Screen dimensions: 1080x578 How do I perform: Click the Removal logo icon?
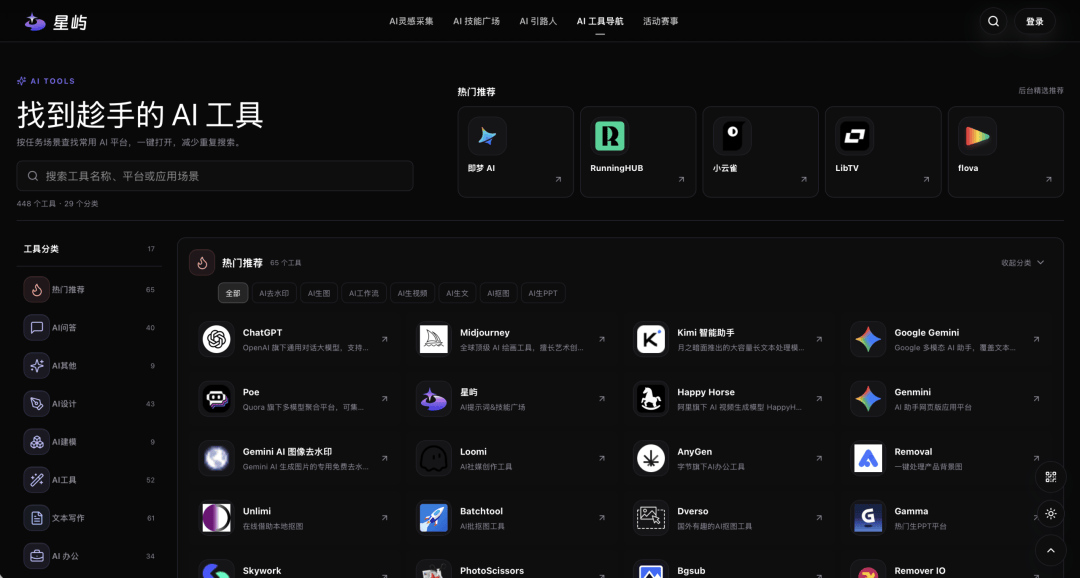tap(868, 458)
